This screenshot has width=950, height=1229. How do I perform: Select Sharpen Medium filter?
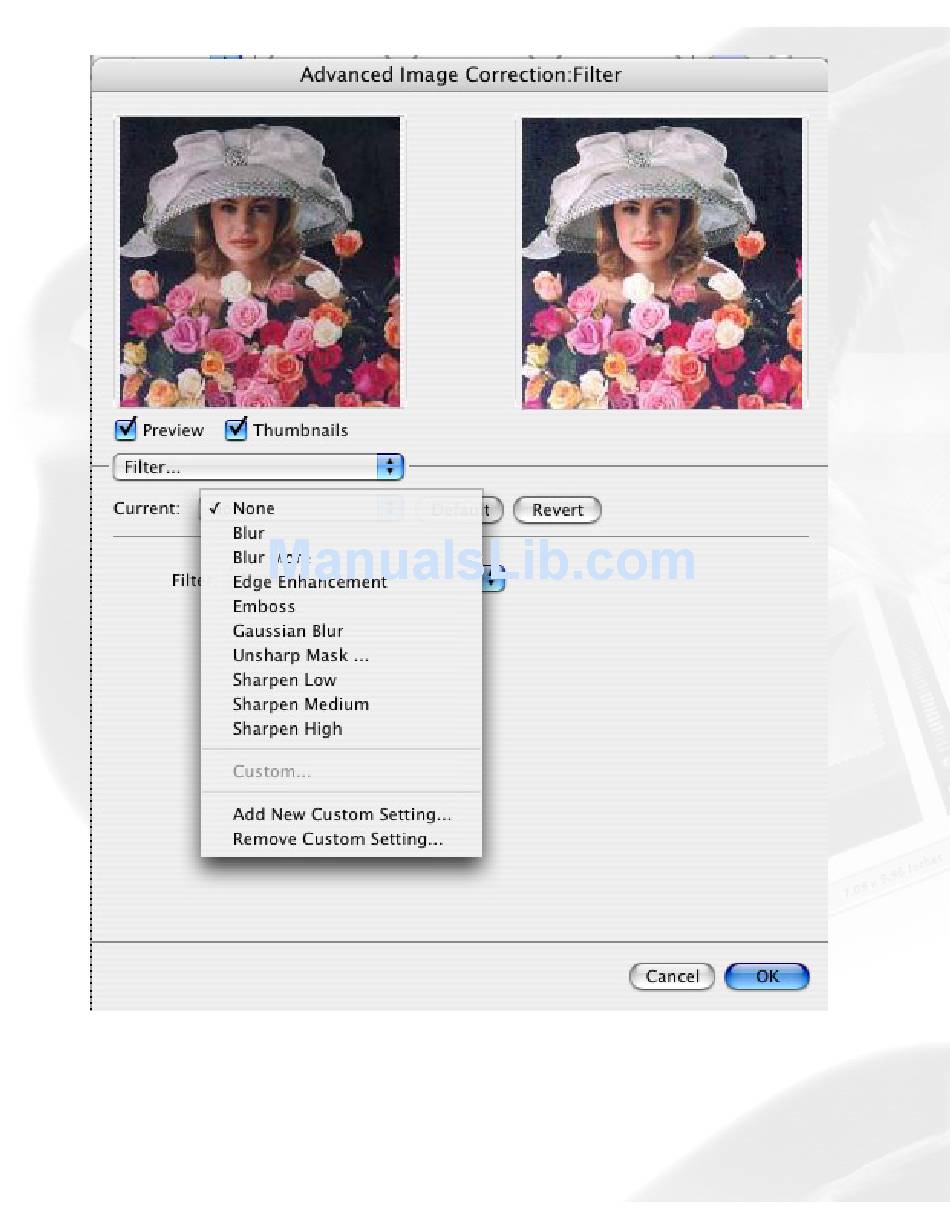pos(341,704)
